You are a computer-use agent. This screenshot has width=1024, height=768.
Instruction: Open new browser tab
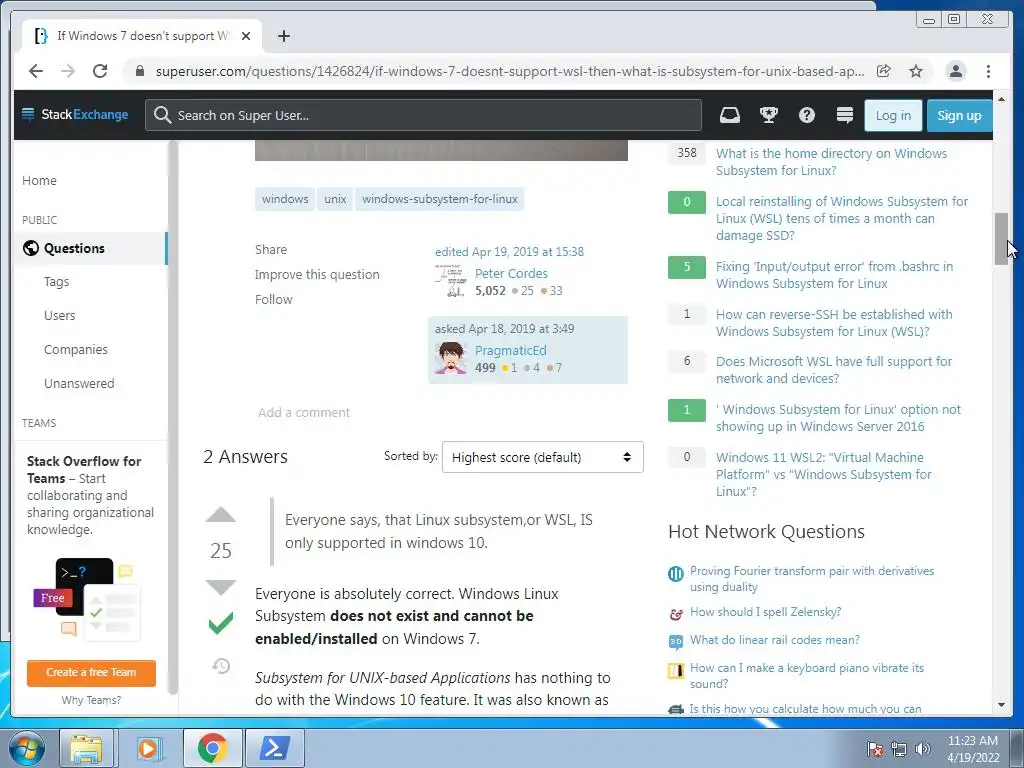tap(283, 36)
